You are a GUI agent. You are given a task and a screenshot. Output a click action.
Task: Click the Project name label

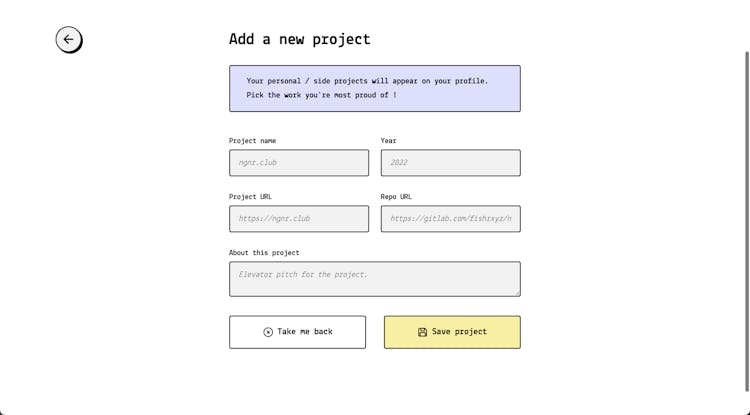point(252,141)
